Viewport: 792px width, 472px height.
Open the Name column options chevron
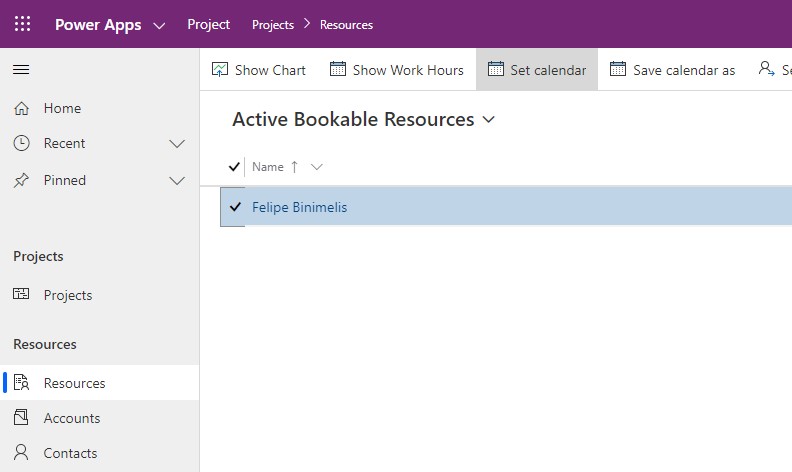[x=317, y=167]
